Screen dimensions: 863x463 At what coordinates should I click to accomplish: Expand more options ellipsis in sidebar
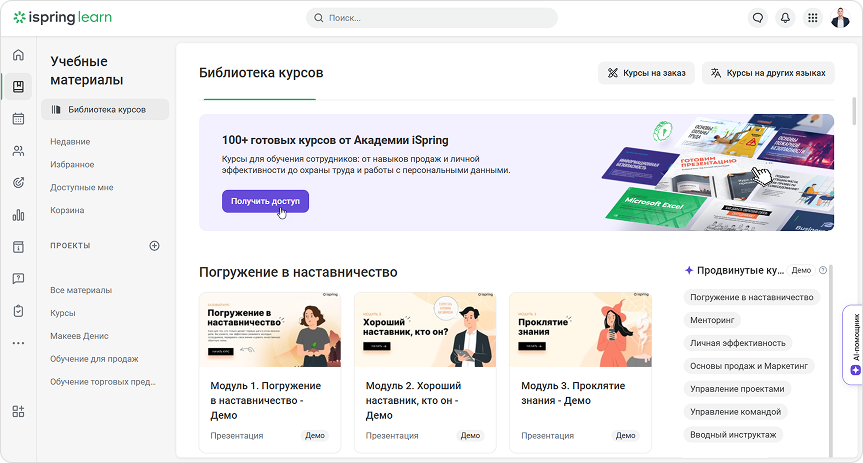18,343
